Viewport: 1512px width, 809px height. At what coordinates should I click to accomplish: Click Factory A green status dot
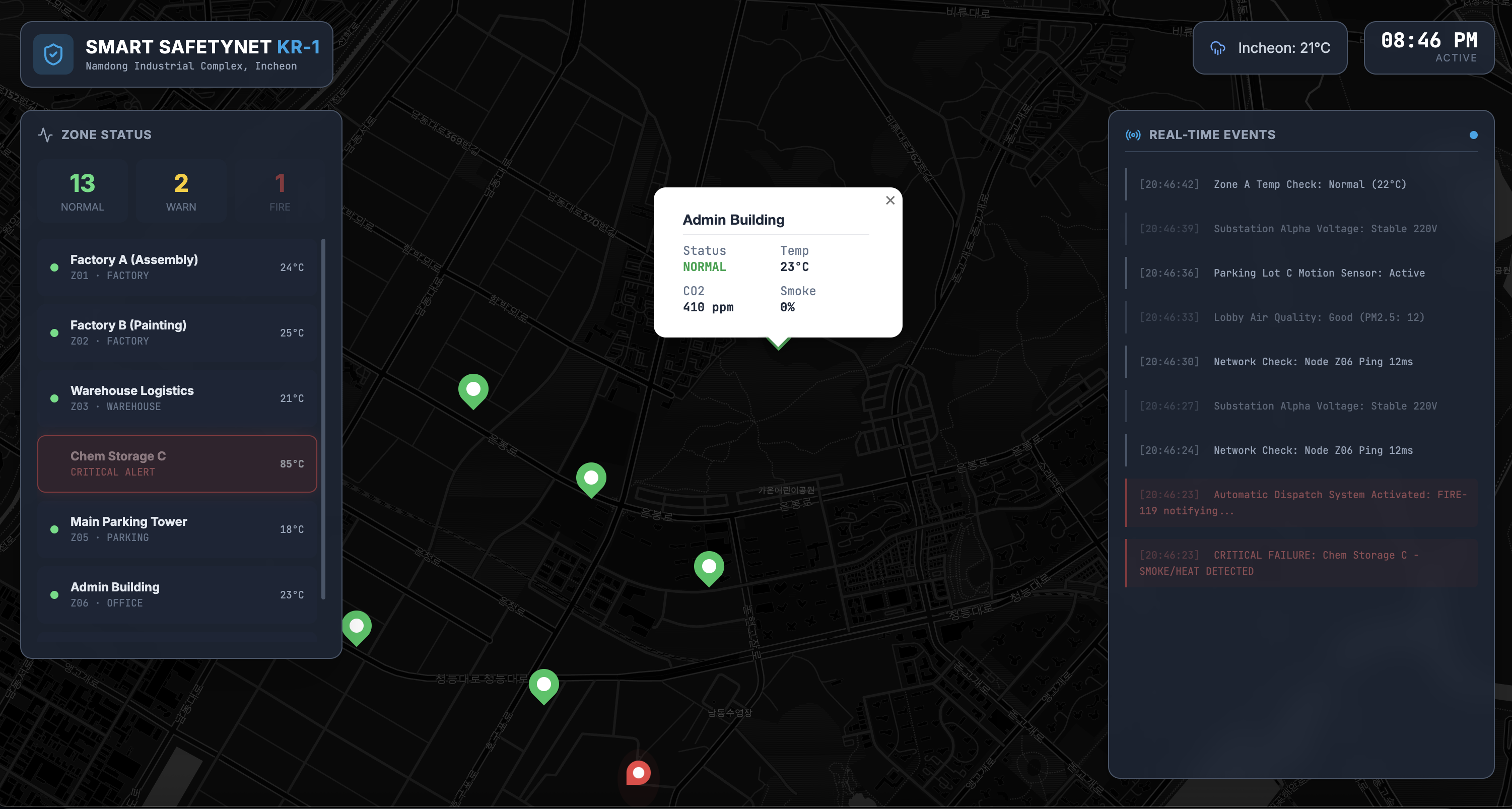click(x=54, y=267)
